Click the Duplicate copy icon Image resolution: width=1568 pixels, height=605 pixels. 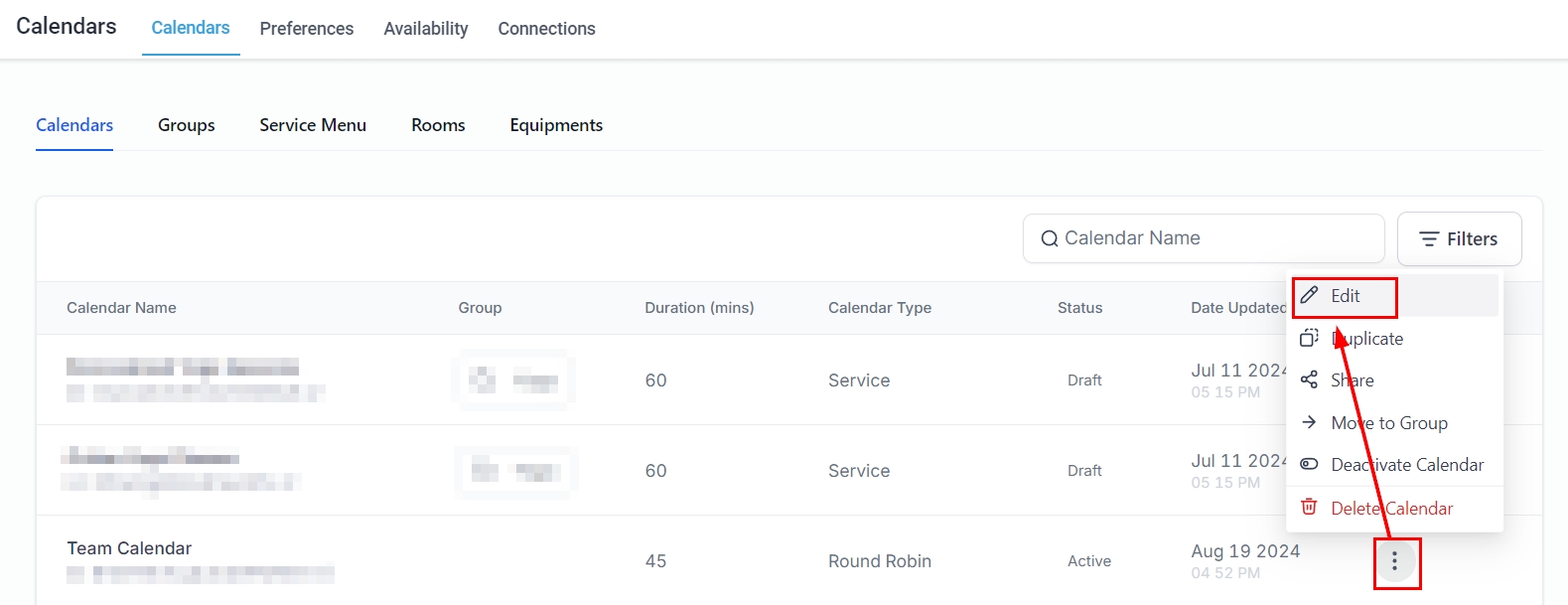(x=1310, y=339)
